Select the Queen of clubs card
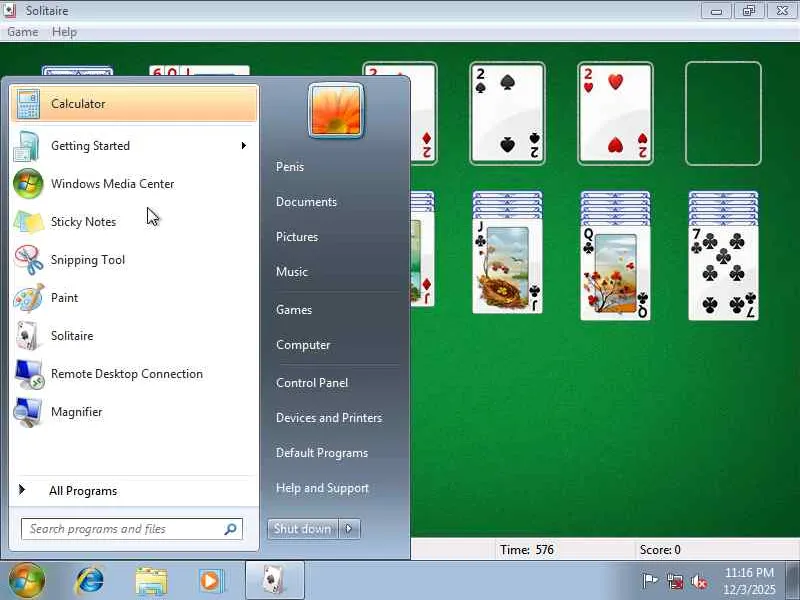 [x=615, y=272]
